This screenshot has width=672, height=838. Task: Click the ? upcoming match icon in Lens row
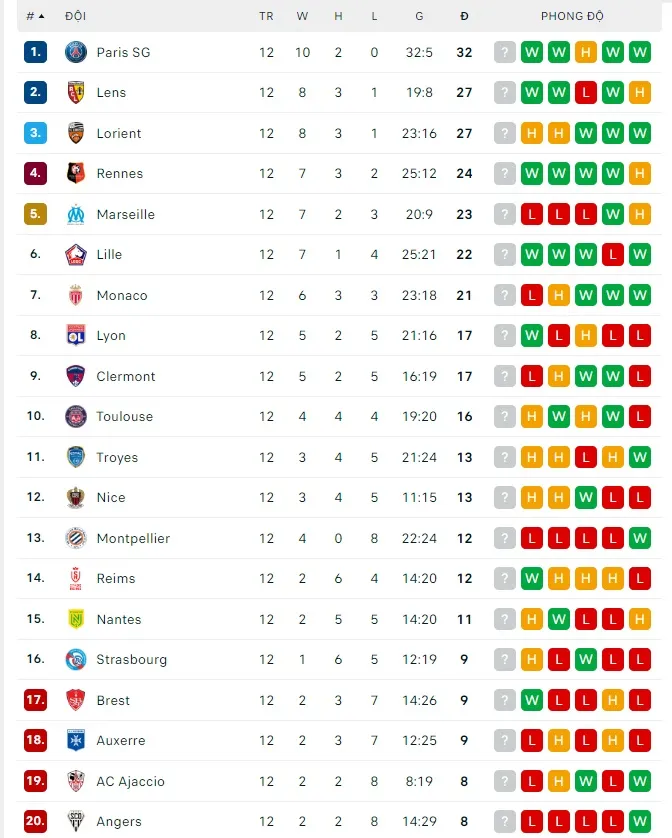pos(504,92)
